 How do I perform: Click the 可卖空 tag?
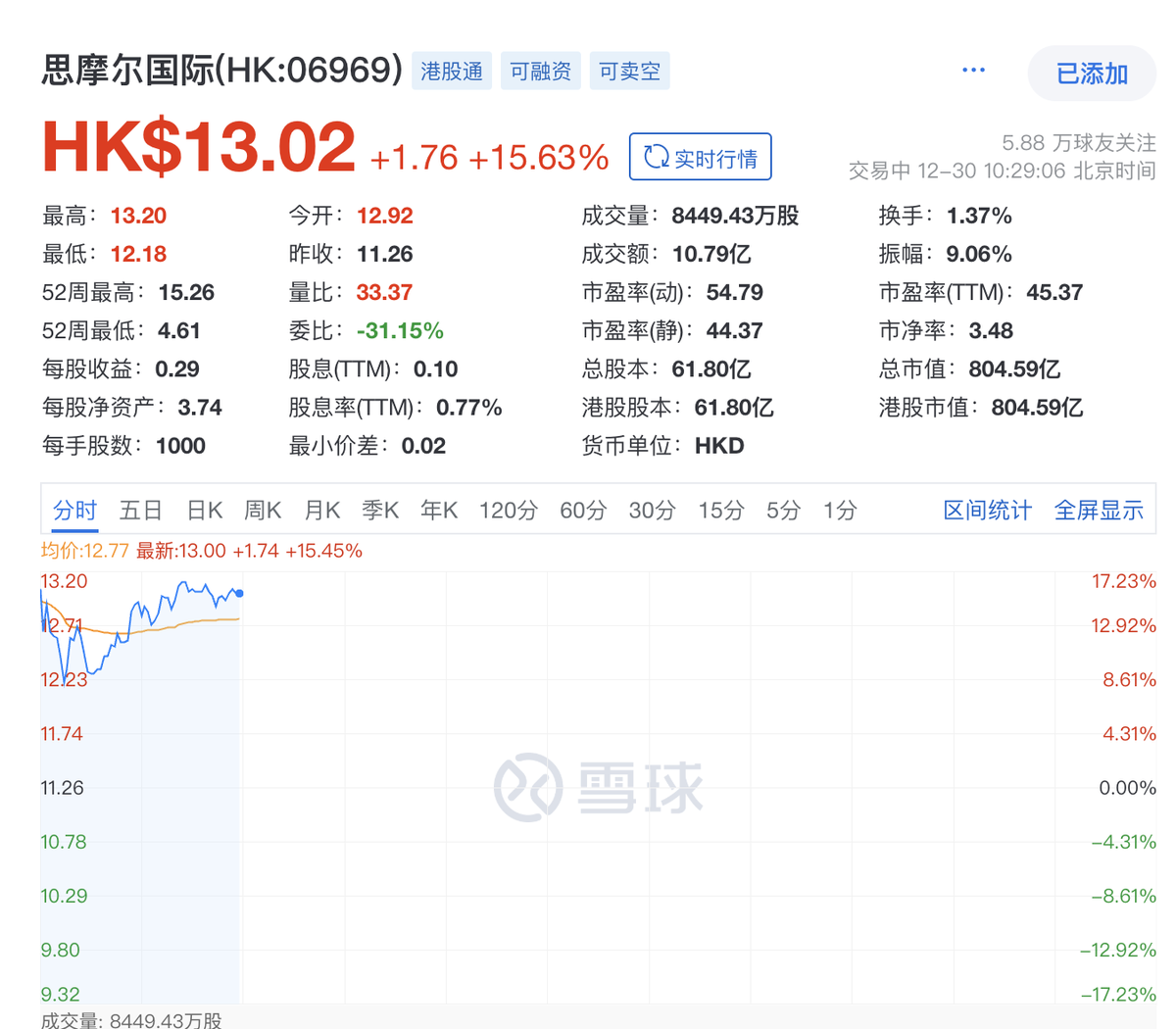click(629, 72)
